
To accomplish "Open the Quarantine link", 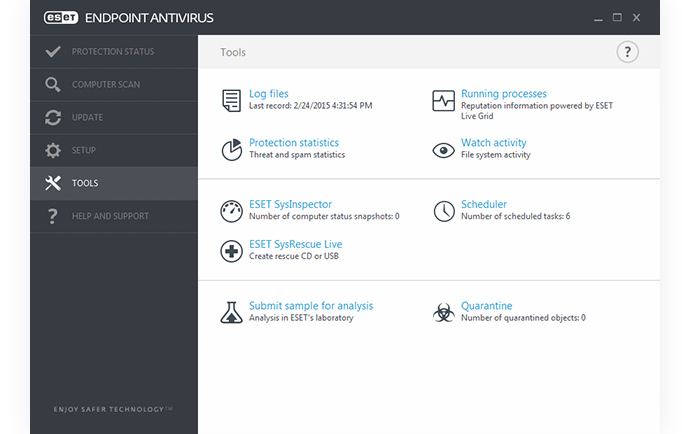I will coord(487,305).
